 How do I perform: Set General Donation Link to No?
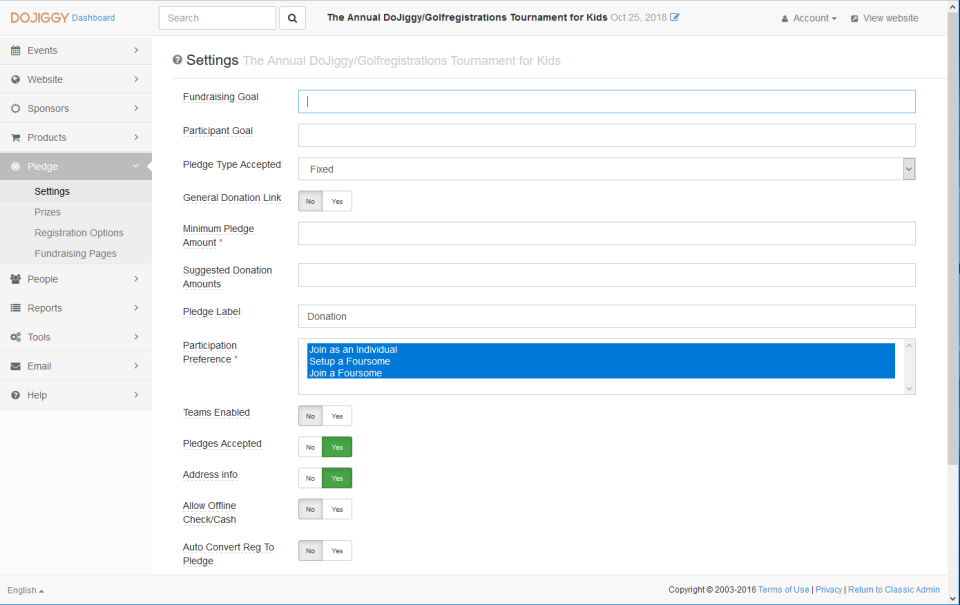click(310, 201)
